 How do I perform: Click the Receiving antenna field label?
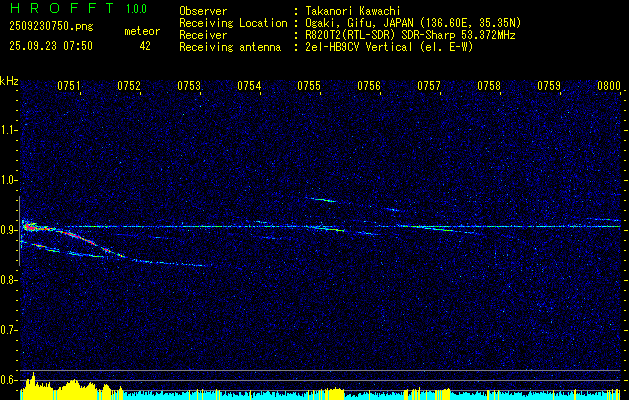tap(230, 47)
